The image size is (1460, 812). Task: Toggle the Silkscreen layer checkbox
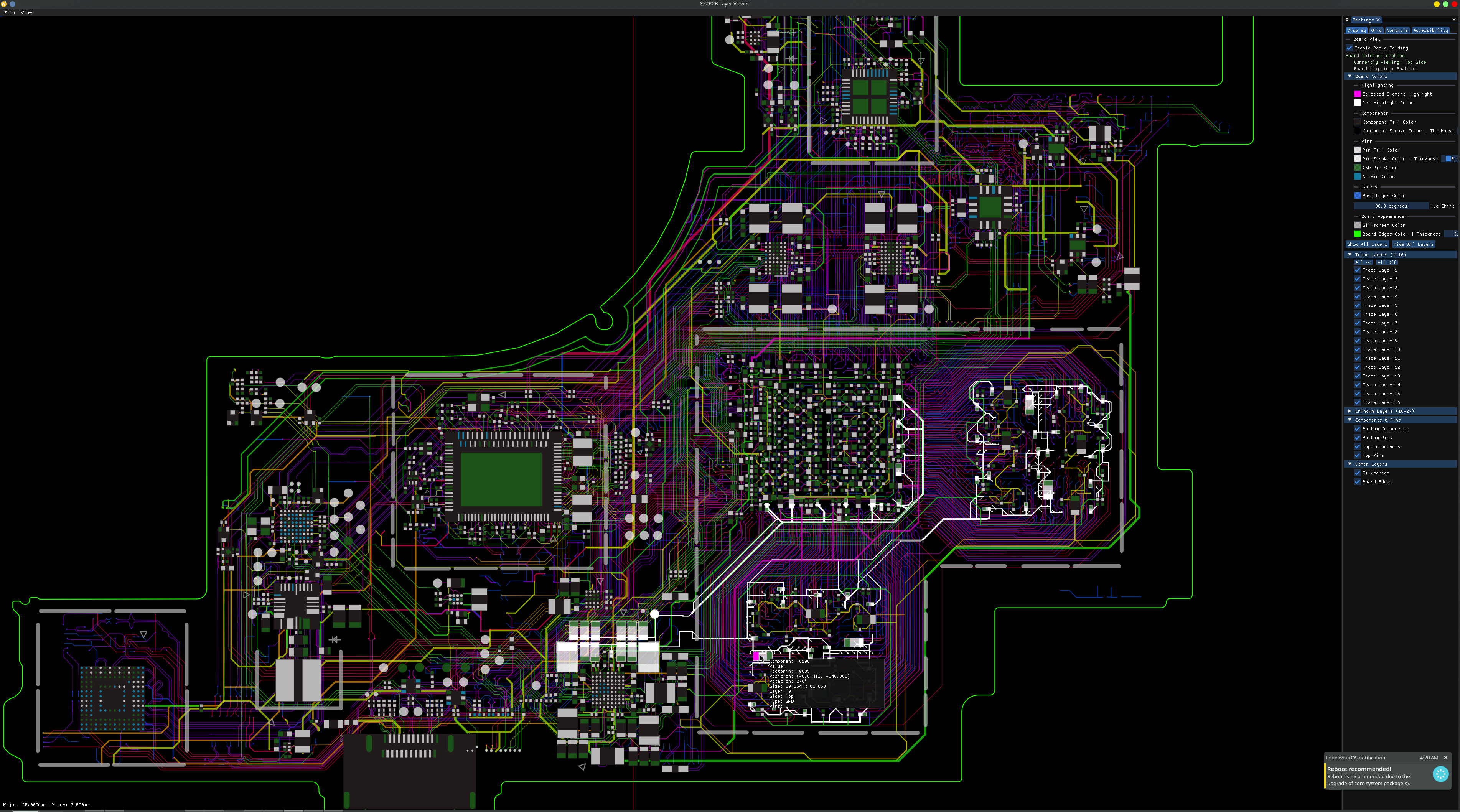coord(1357,473)
